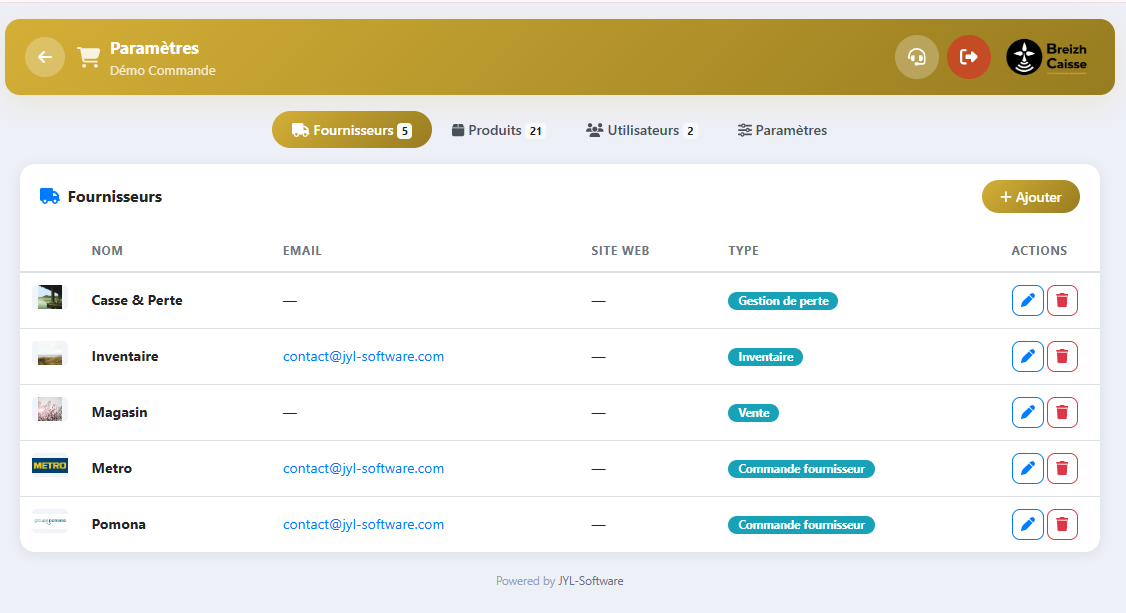Image resolution: width=1126 pixels, height=613 pixels.
Task: Delete the Metro supplier
Action: 1062,468
